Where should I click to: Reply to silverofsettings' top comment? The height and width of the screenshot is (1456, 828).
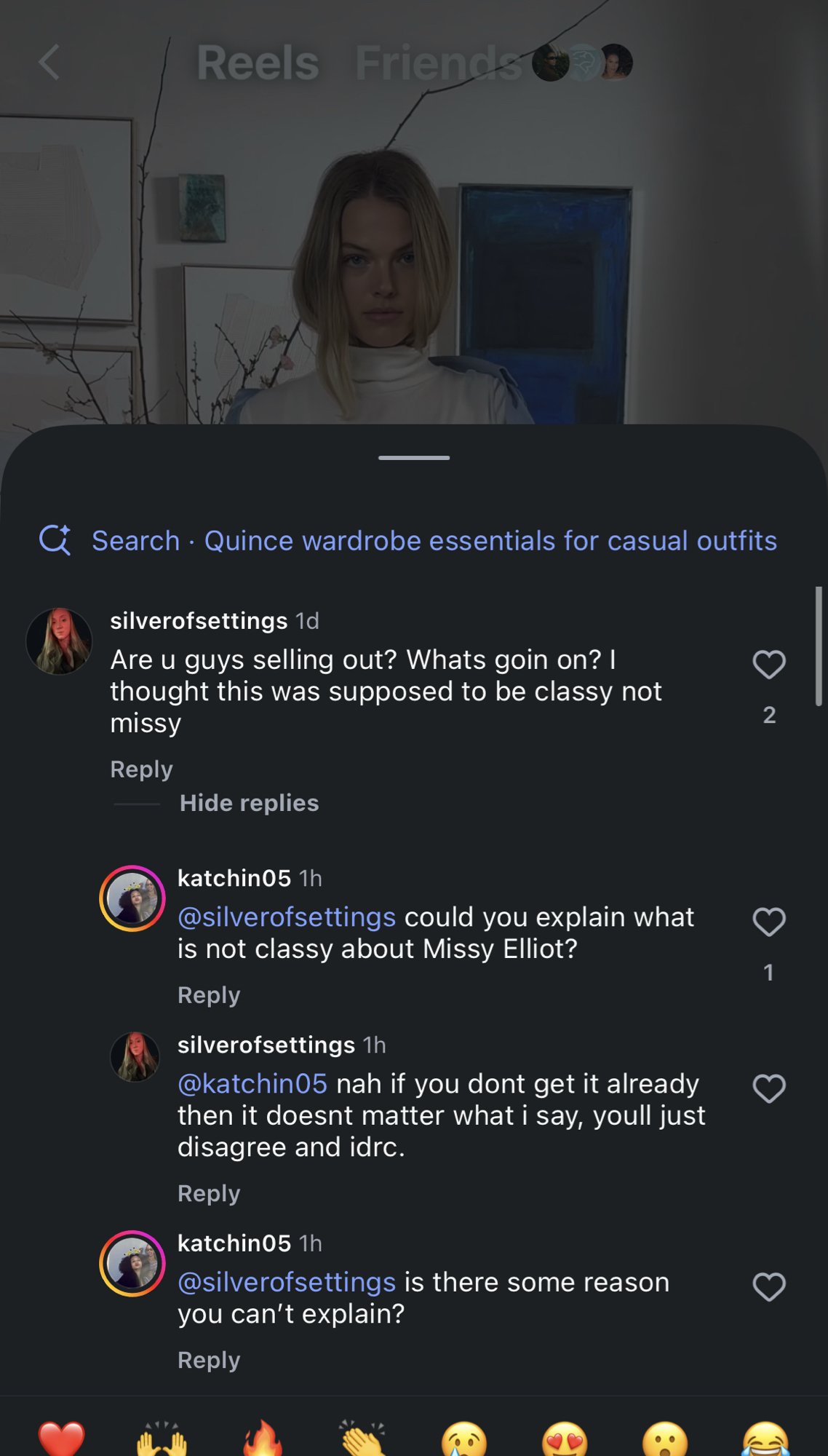pos(141,769)
